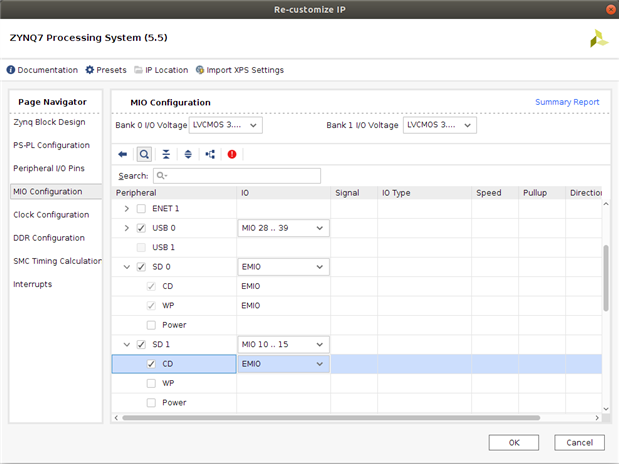Check the USB 1 peripheral checkbox
Image resolution: width=619 pixels, height=464 pixels.
[x=141, y=247]
